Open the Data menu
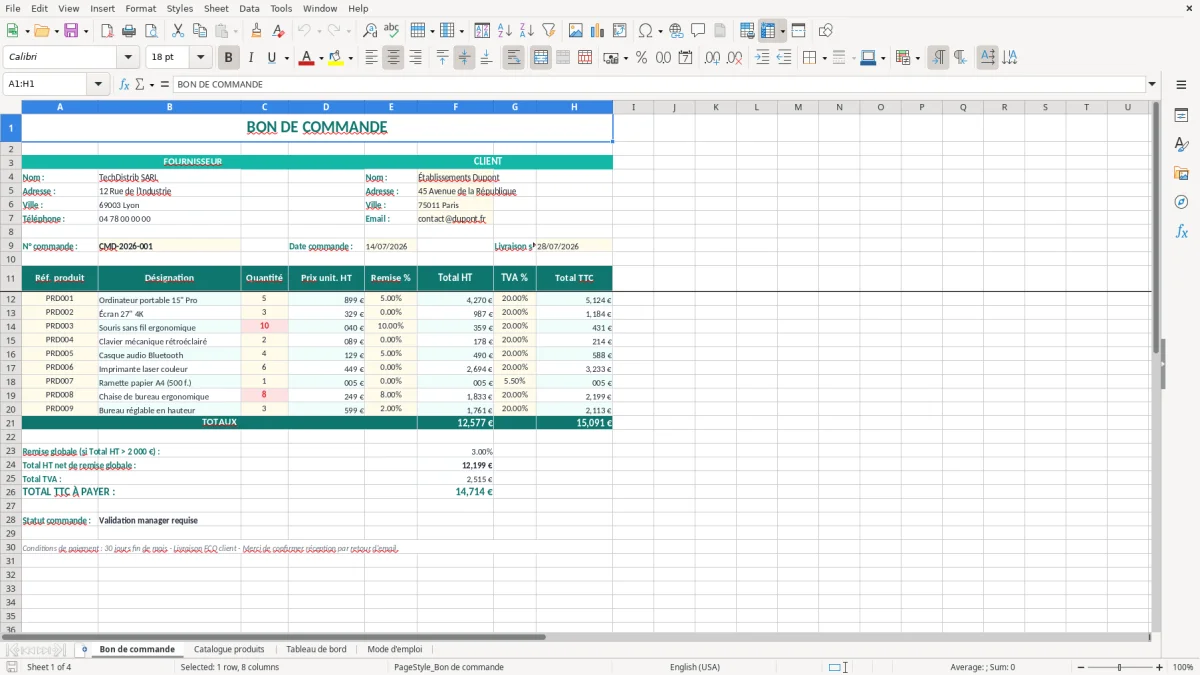The width and height of the screenshot is (1200, 675). pos(249,8)
